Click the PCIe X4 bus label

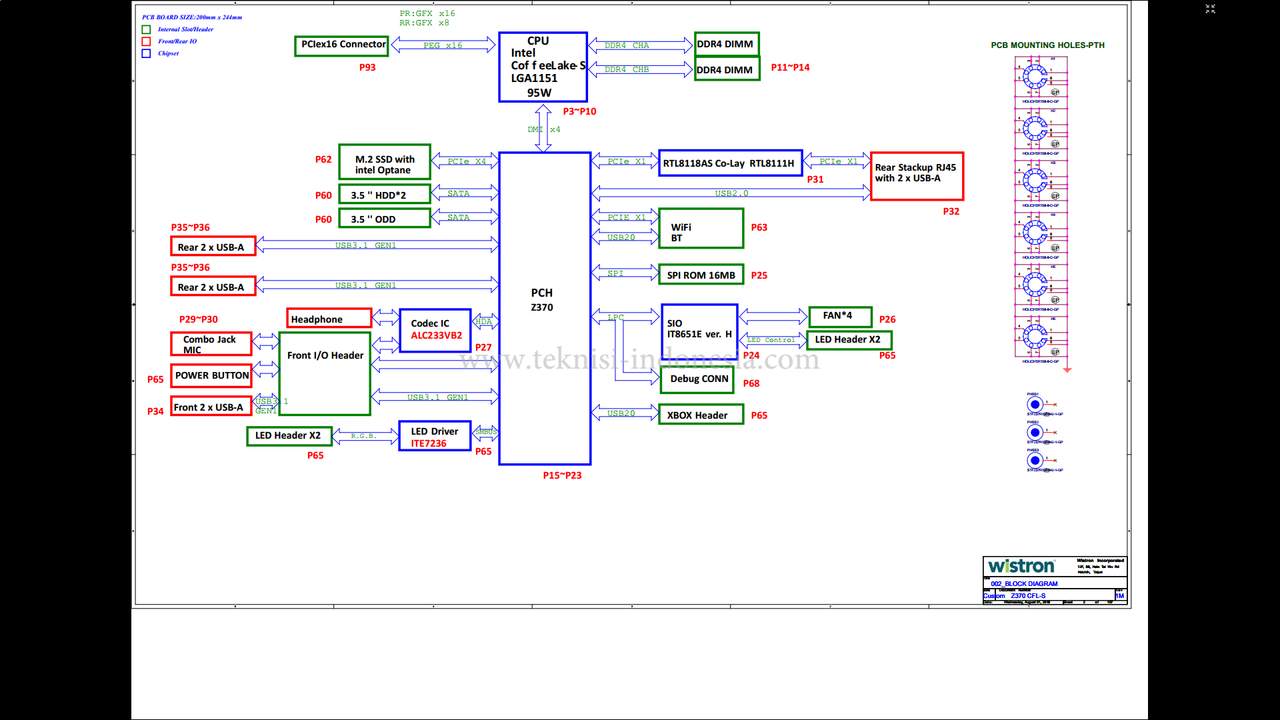[x=467, y=161]
